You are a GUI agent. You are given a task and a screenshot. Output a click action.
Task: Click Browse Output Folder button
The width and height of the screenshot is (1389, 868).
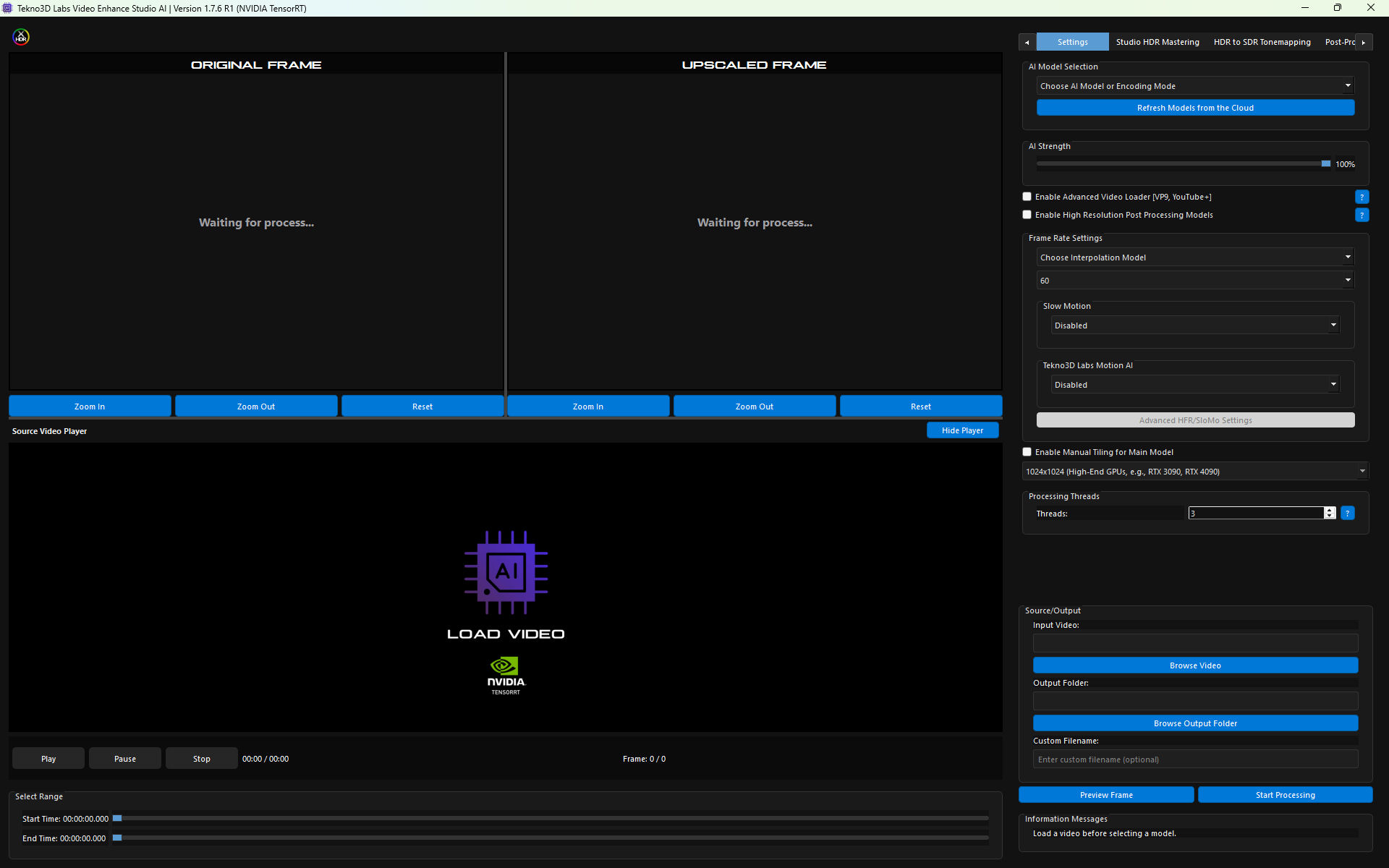(1195, 723)
